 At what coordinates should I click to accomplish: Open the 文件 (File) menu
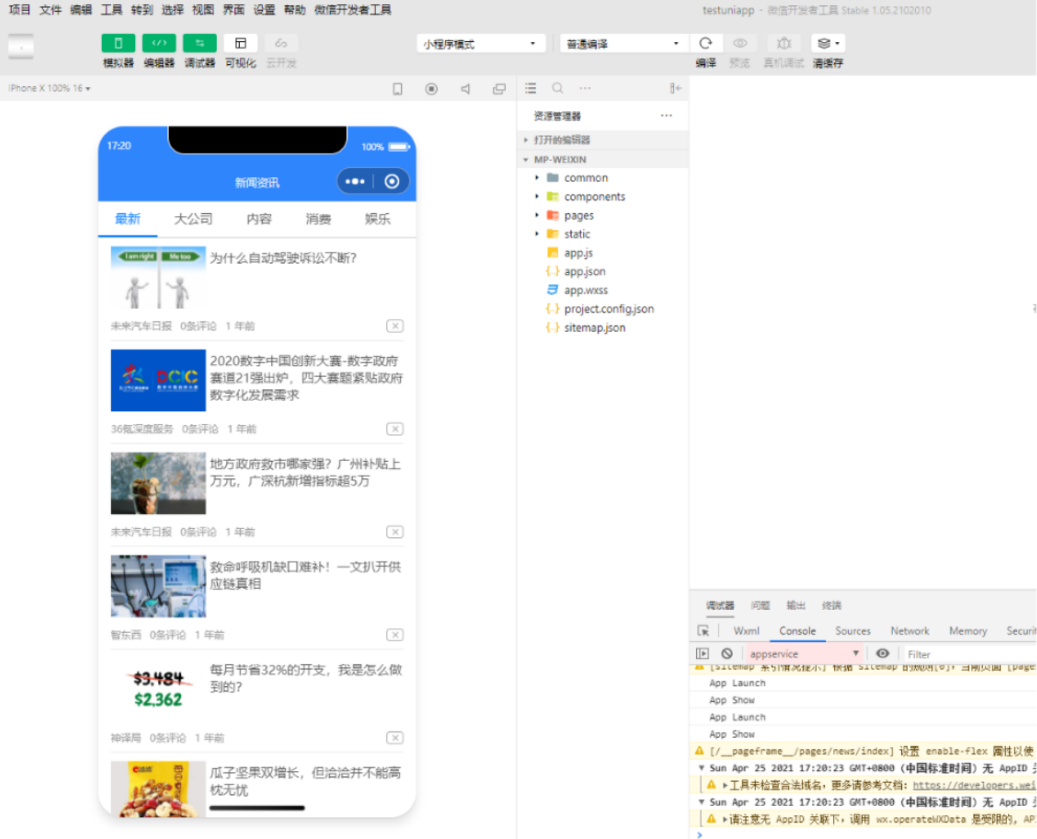click(x=50, y=10)
